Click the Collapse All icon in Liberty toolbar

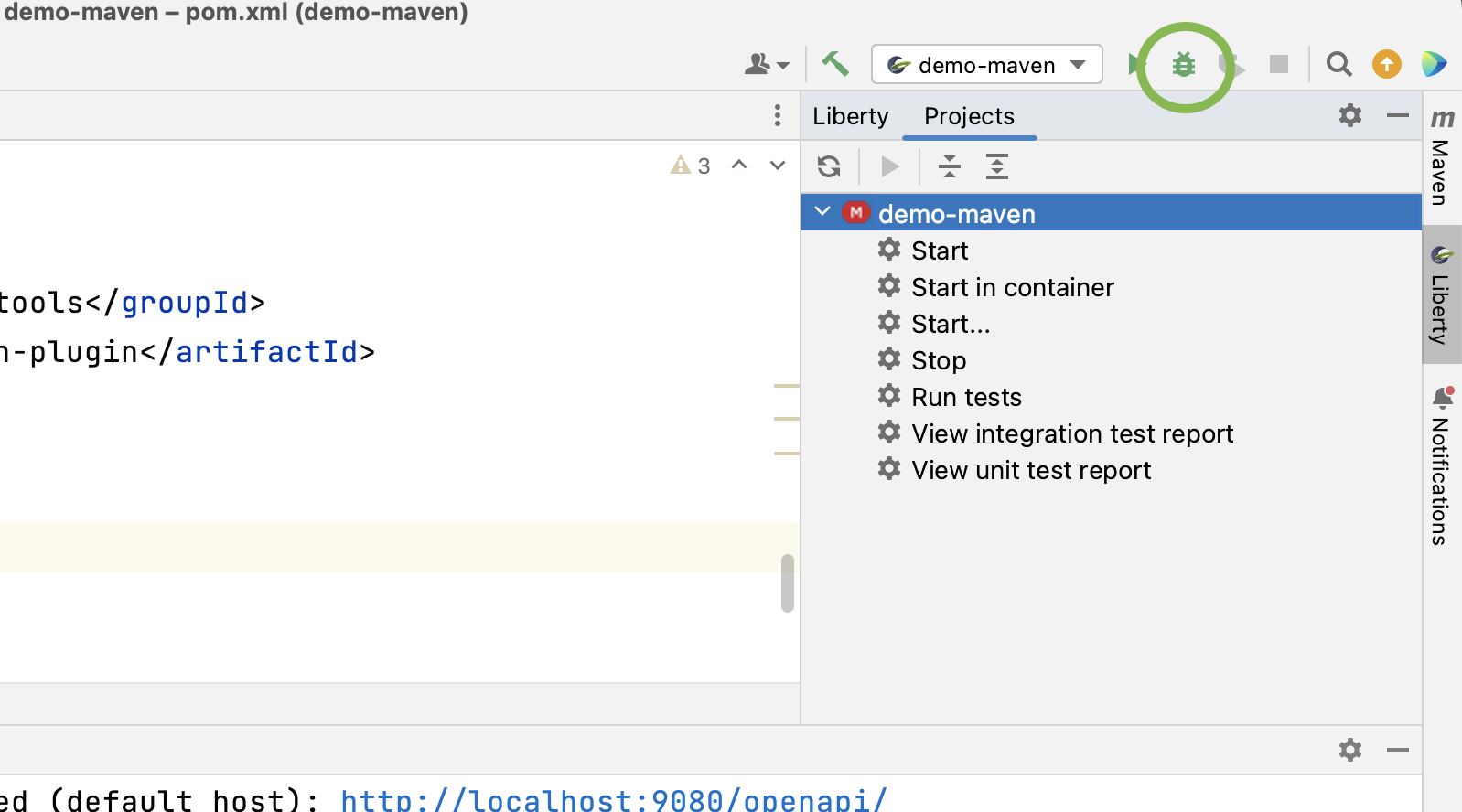tap(950, 166)
